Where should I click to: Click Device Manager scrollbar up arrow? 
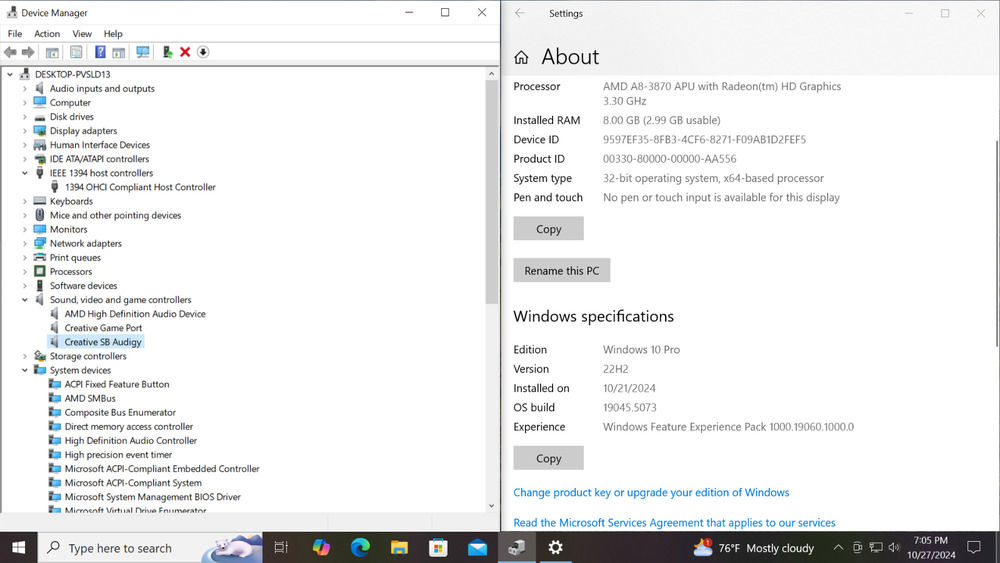pyautogui.click(x=491, y=74)
